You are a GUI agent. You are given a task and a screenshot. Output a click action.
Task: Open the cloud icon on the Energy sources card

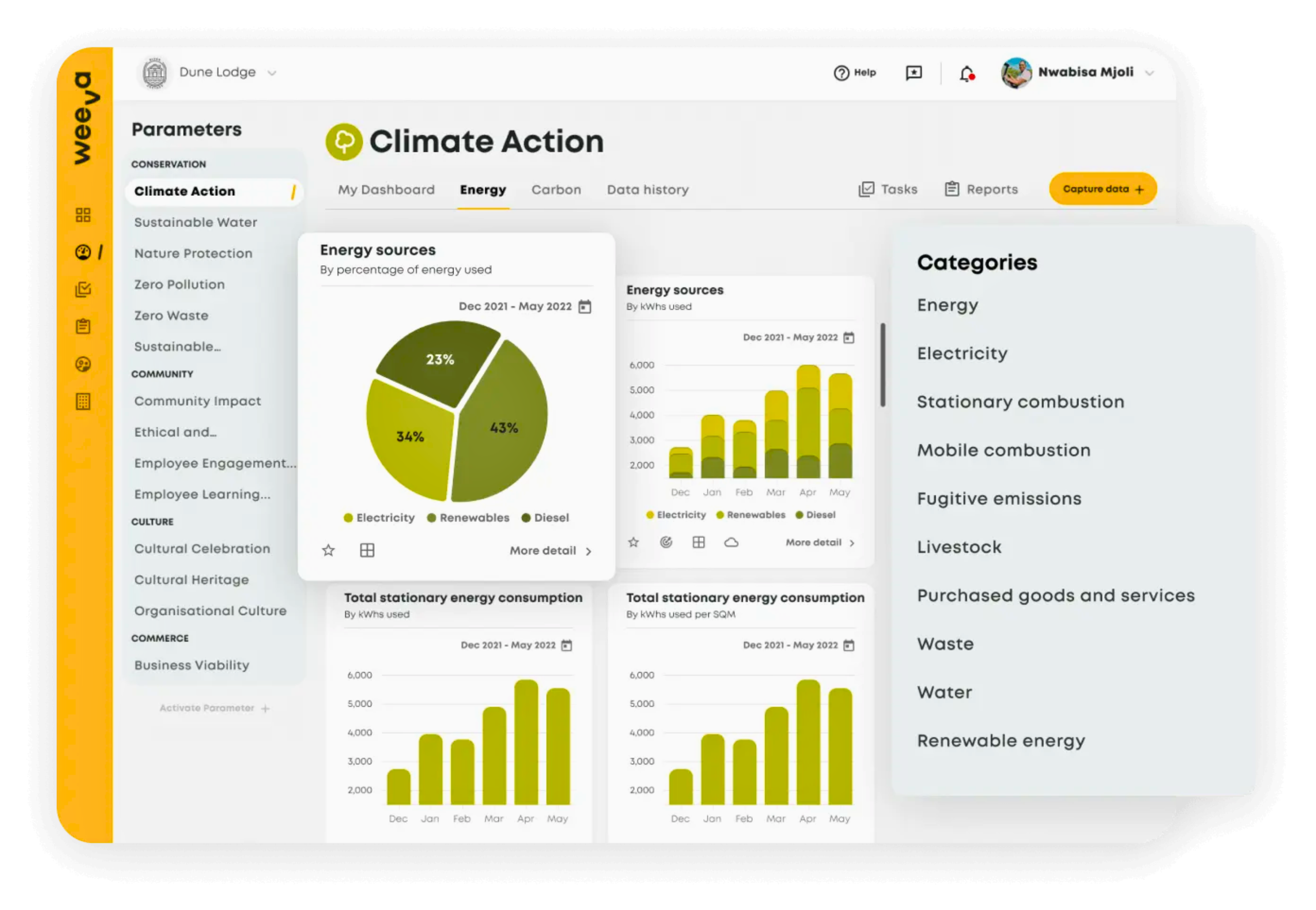733,542
